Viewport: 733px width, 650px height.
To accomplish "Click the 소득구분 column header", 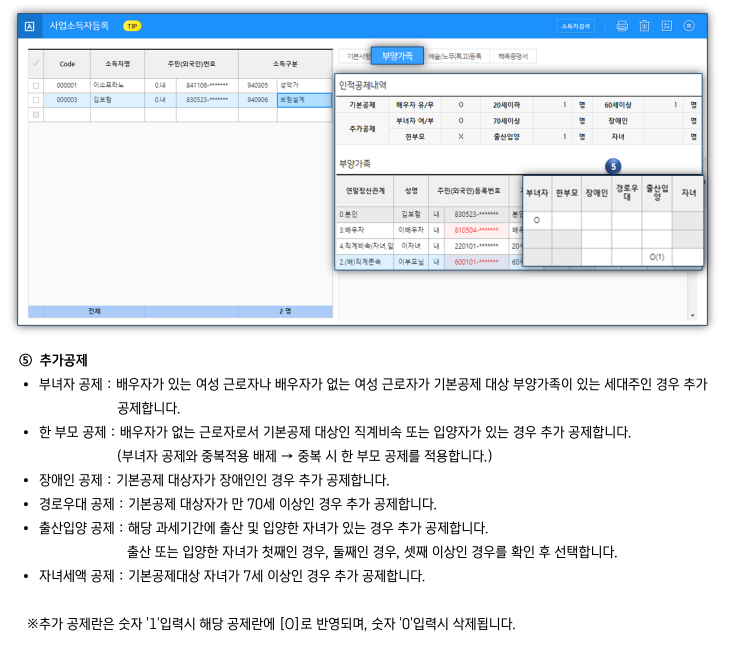I will click(285, 64).
